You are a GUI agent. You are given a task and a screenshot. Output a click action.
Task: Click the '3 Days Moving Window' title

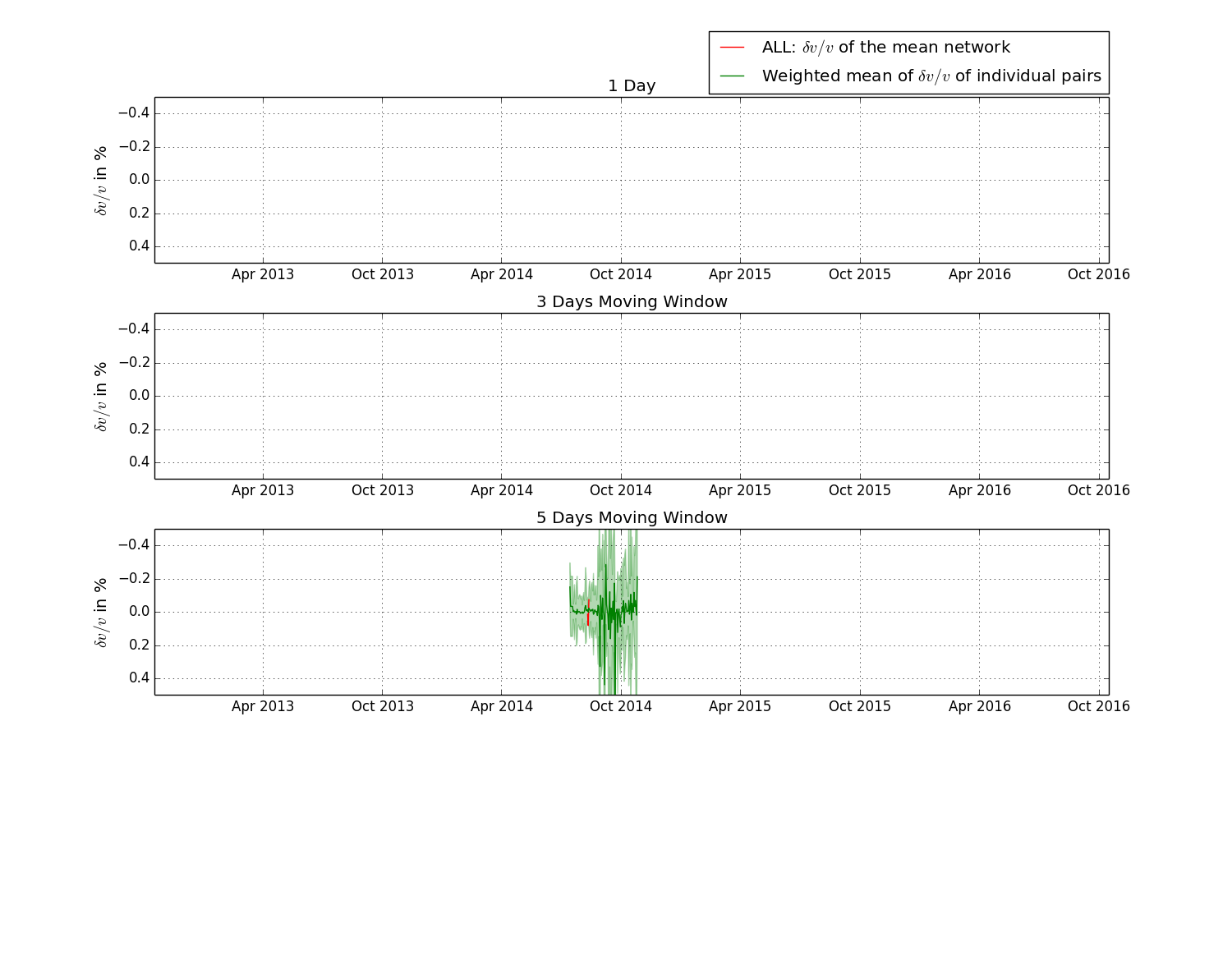pos(631,302)
